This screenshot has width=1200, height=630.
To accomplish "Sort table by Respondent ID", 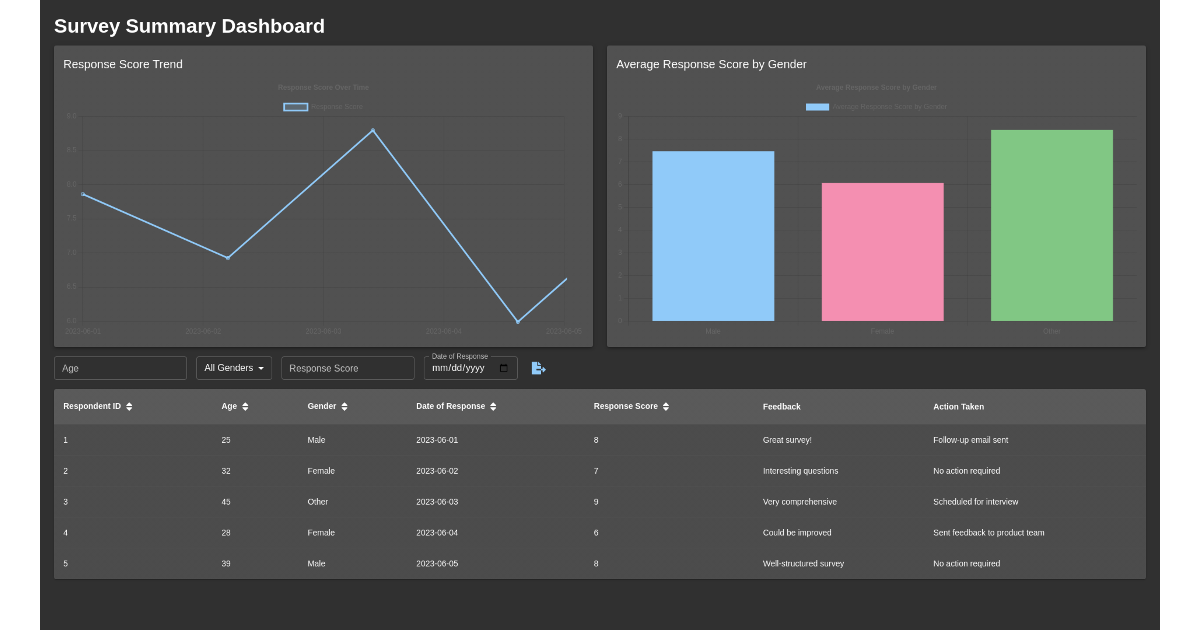I will point(129,407).
